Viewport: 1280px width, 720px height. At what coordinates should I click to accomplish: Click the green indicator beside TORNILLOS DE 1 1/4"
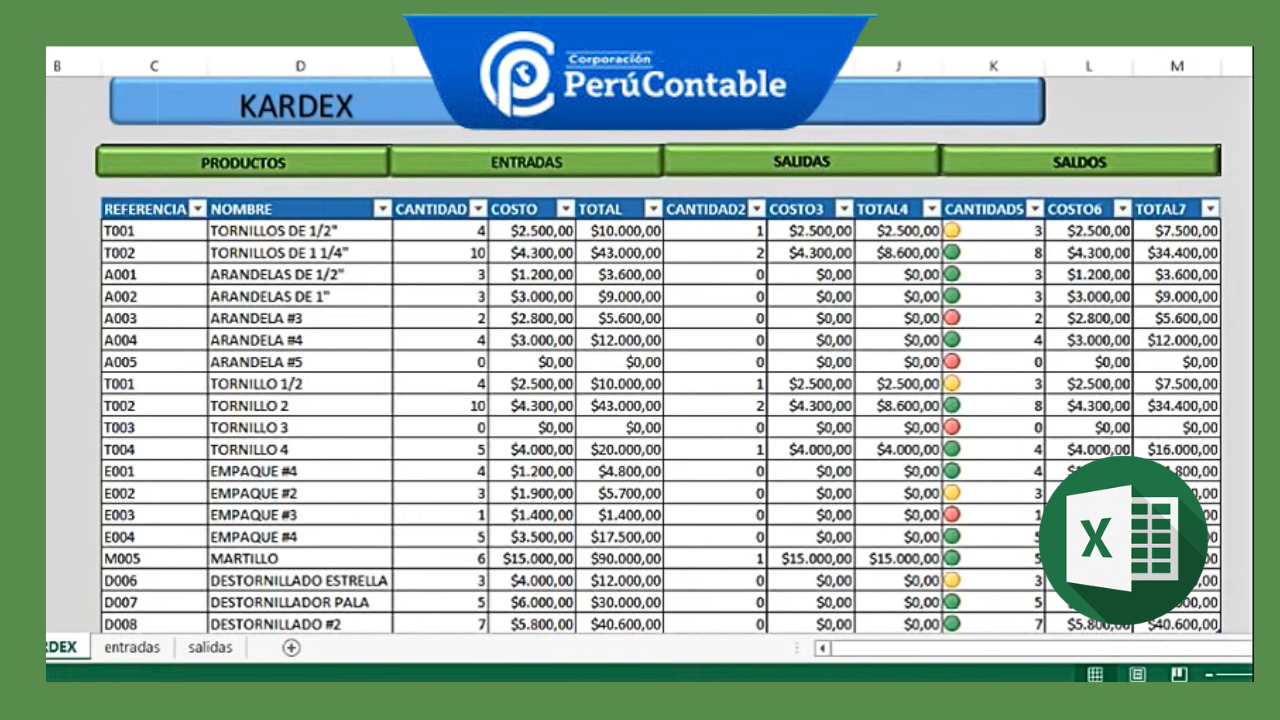tap(951, 252)
